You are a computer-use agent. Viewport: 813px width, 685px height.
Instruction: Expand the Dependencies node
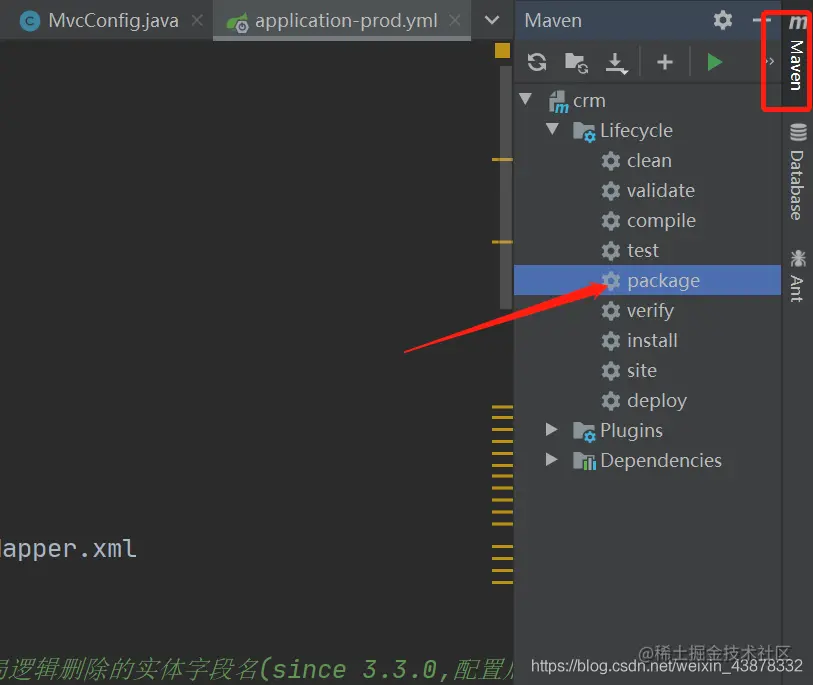[551, 459]
